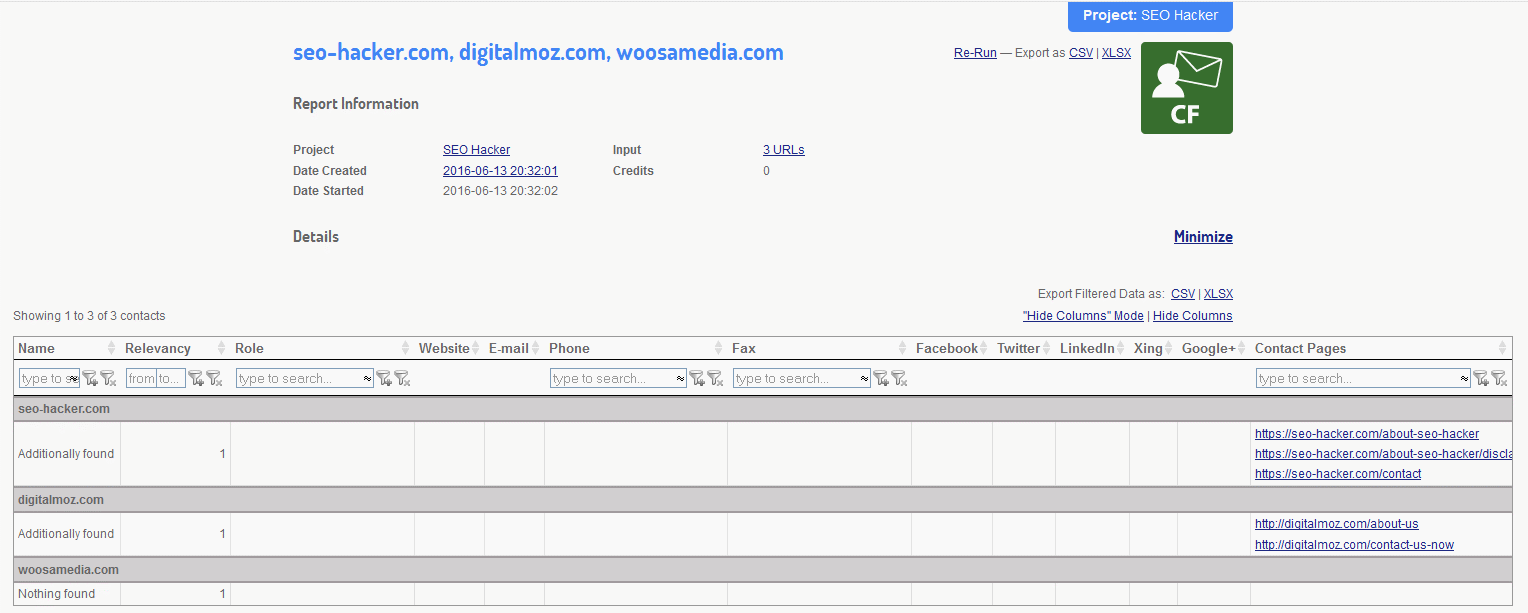
Task: Clear the Role column filter funnel
Action: pos(402,378)
